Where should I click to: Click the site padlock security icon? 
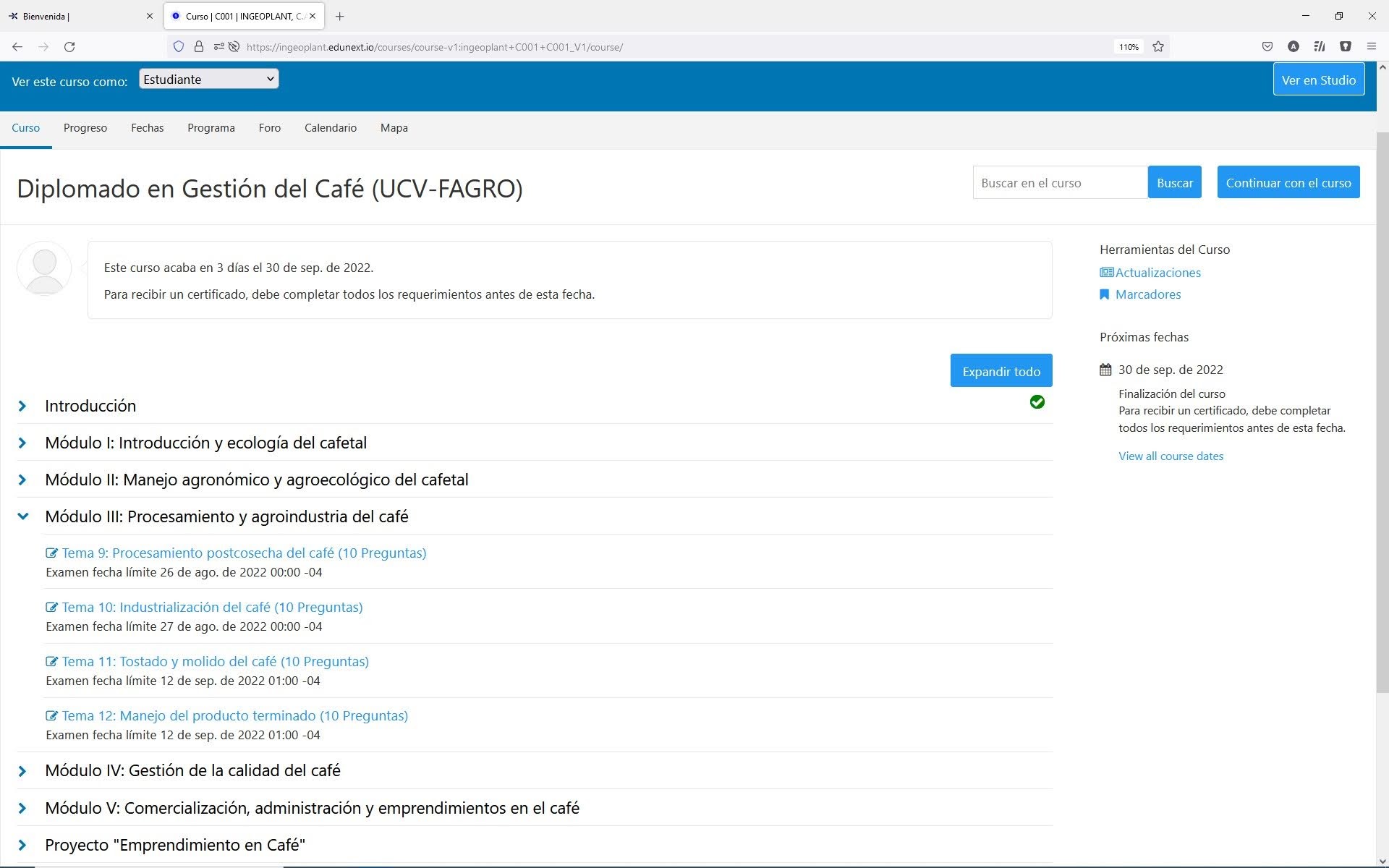point(199,47)
